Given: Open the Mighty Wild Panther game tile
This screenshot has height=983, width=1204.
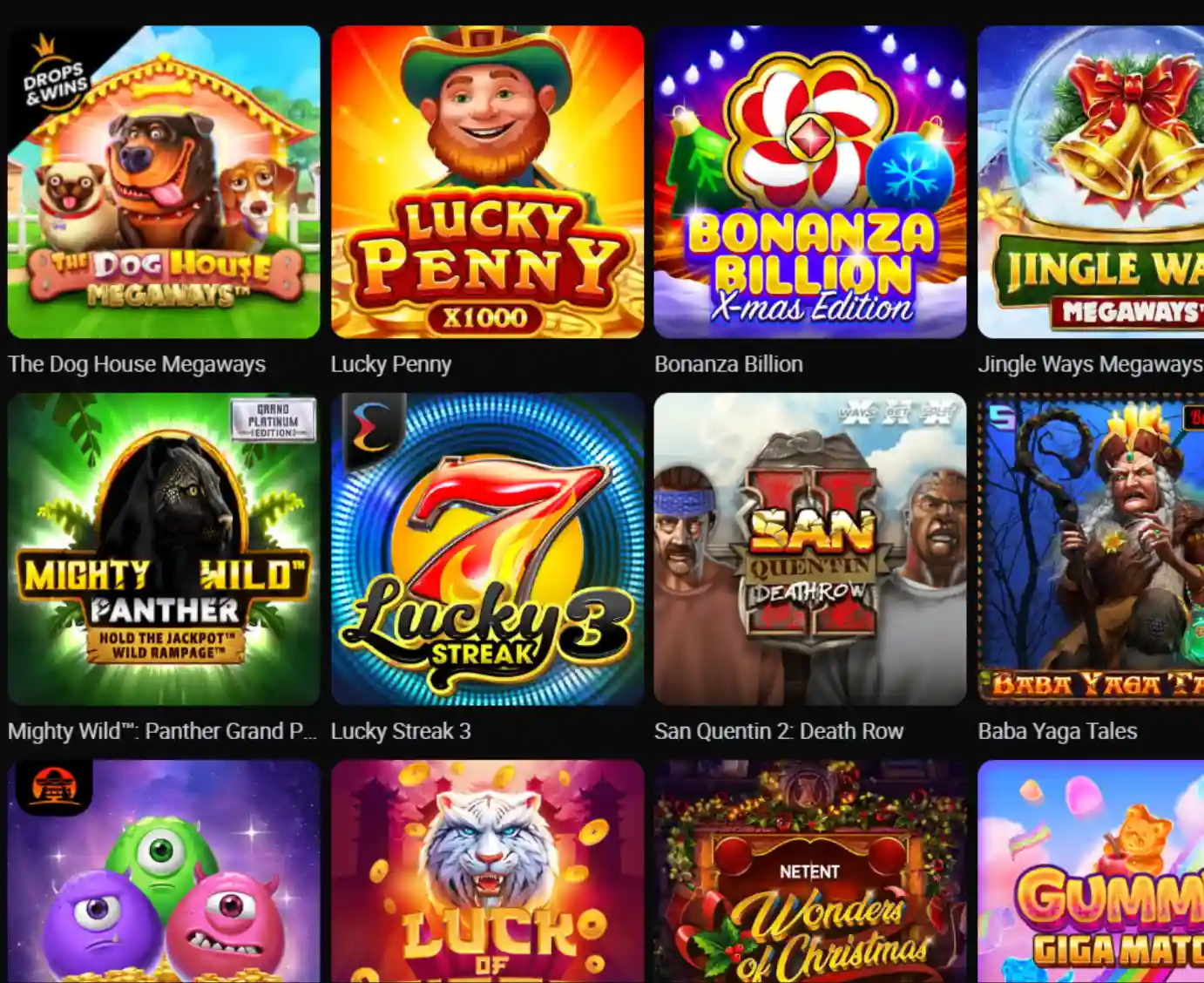Looking at the screenshot, I should [x=164, y=549].
